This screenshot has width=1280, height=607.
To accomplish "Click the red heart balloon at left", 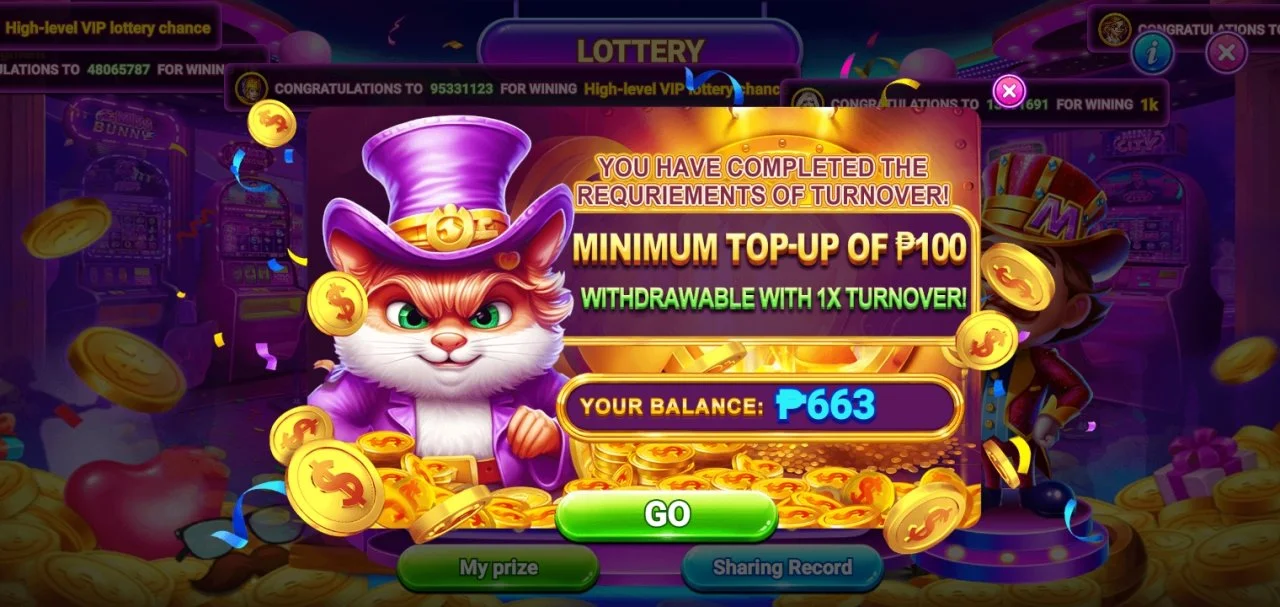I will click(x=140, y=500).
